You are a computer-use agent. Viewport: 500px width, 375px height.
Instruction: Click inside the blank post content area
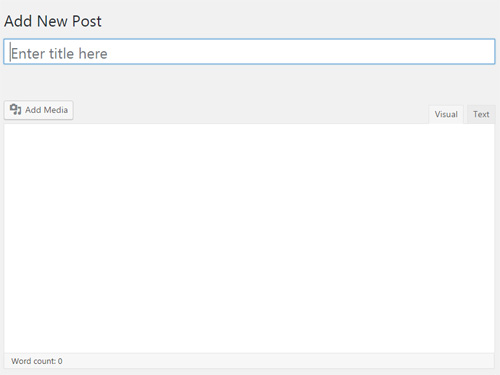click(249, 238)
